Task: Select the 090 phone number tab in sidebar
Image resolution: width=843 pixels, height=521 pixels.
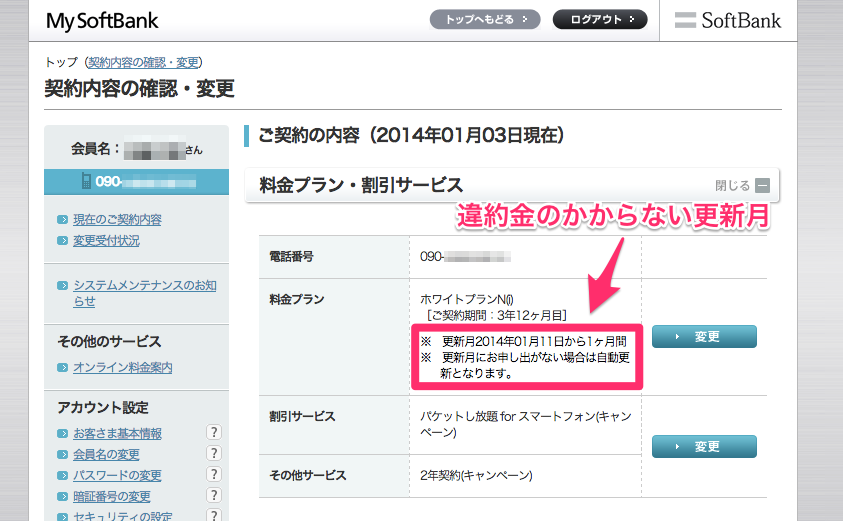Action: 137,182
